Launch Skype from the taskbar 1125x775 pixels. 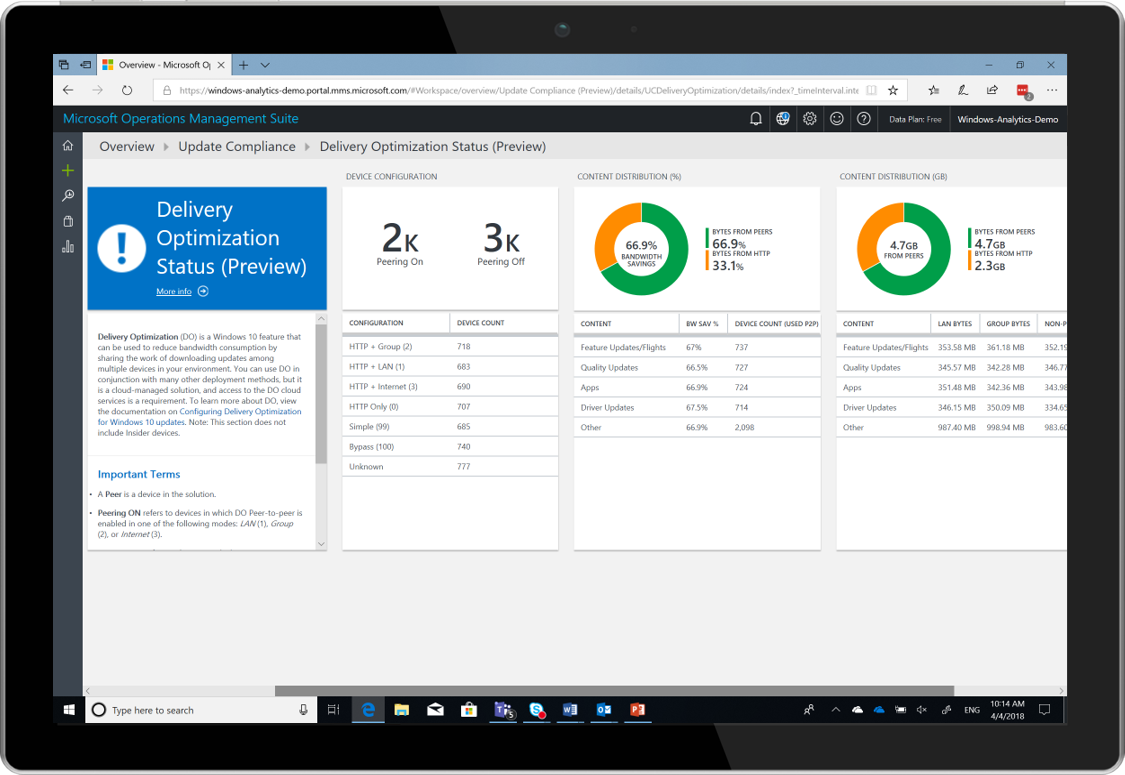click(x=537, y=710)
